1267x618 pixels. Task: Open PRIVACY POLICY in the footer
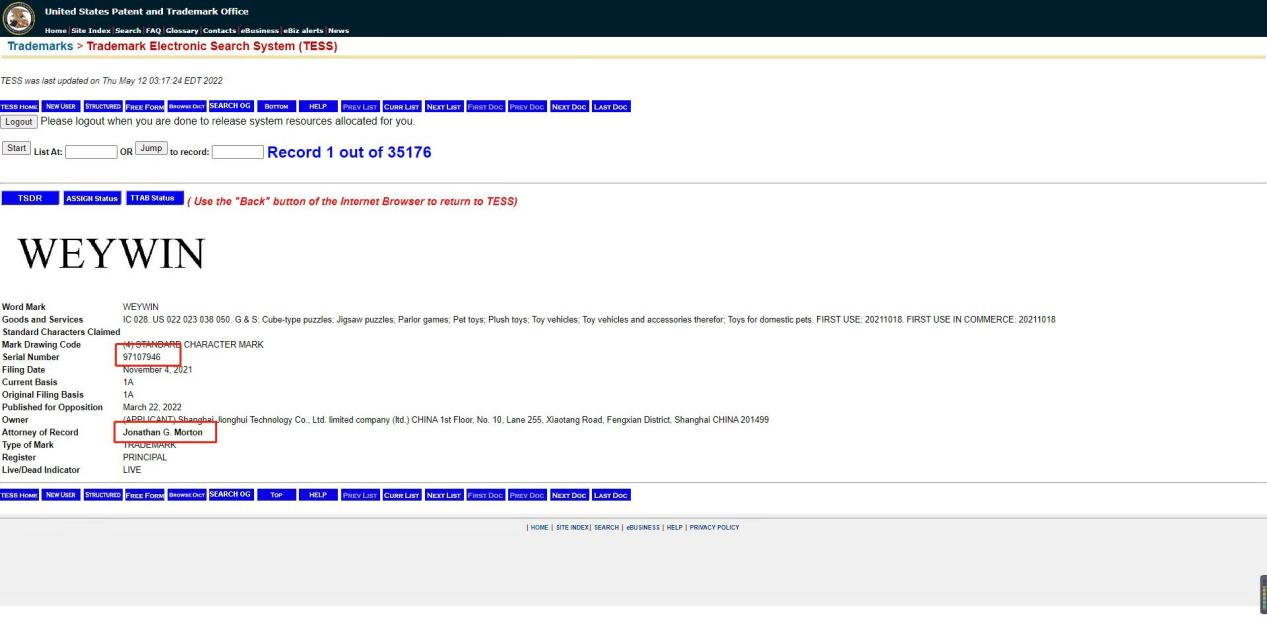[x=714, y=527]
